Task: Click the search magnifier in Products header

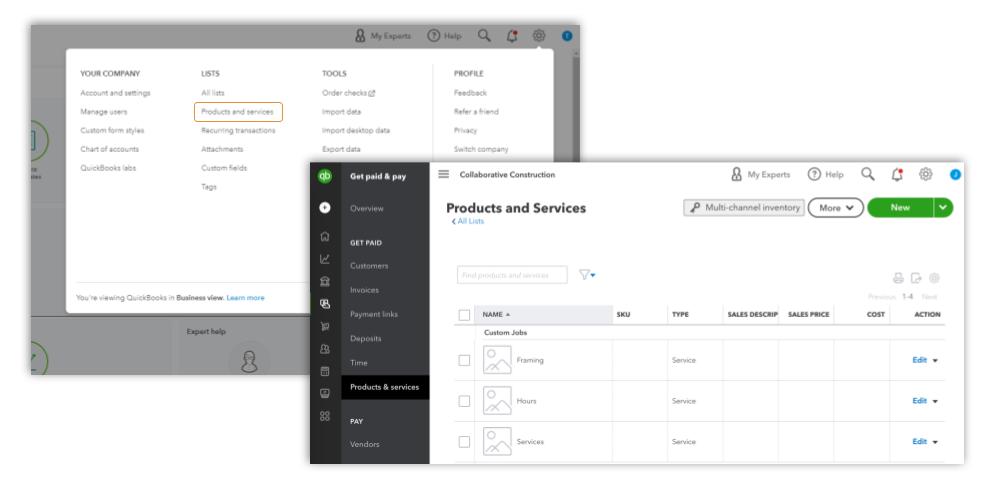Action: tap(868, 174)
